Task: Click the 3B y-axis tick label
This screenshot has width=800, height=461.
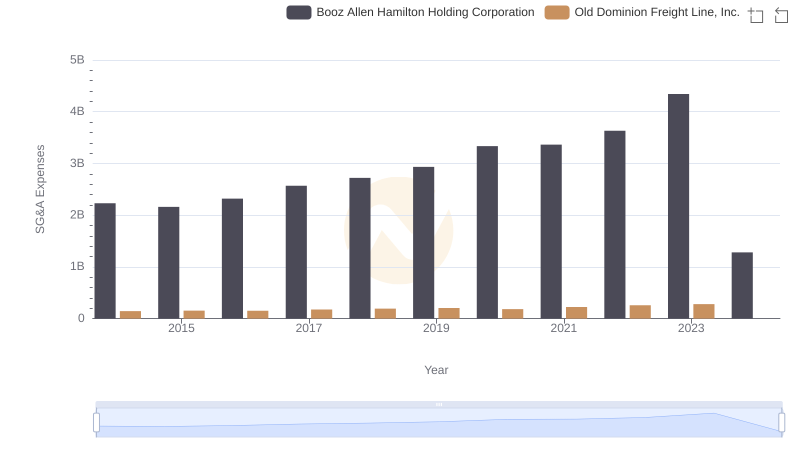Action: pyautogui.click(x=77, y=163)
